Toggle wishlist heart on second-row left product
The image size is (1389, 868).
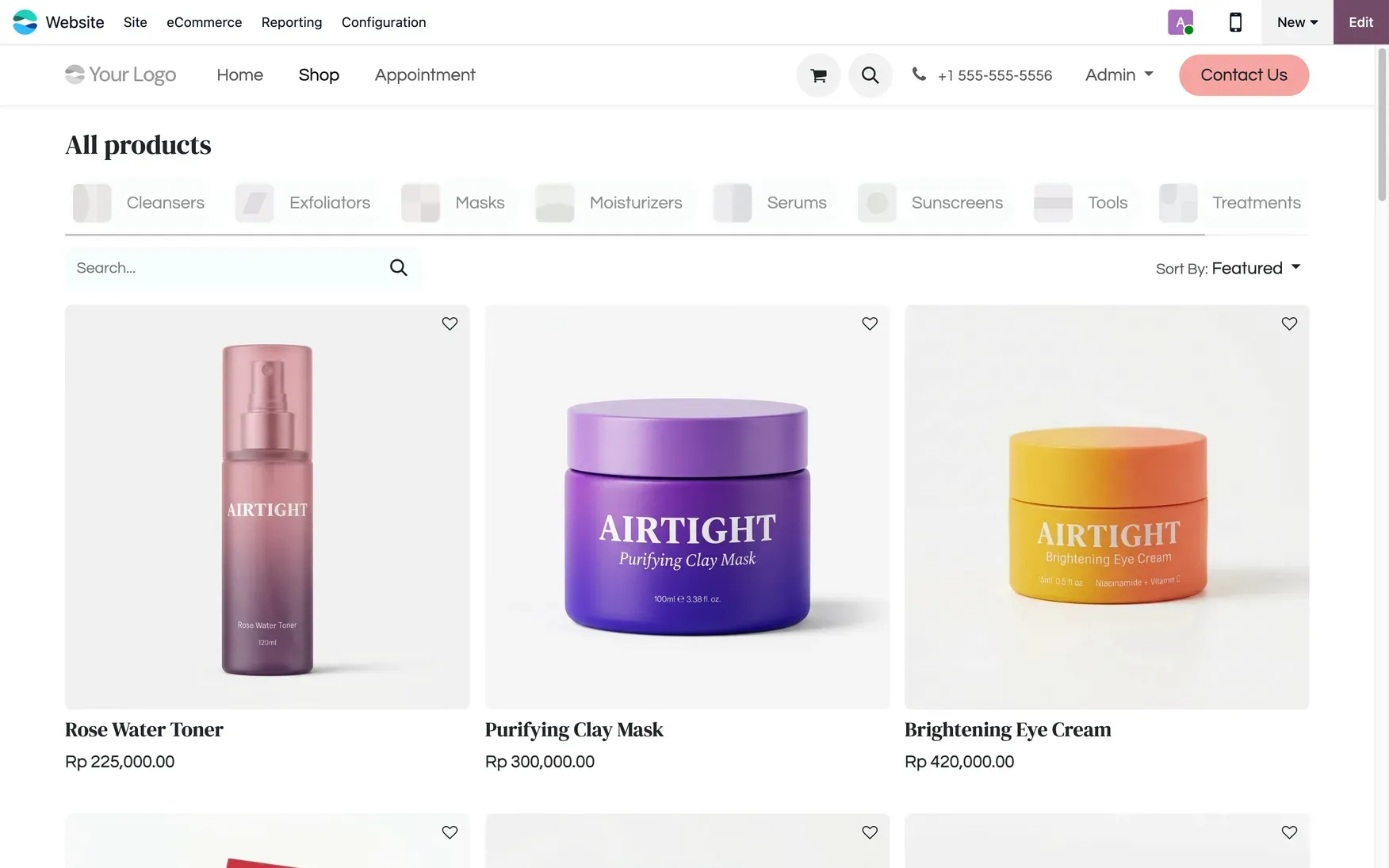(x=450, y=832)
